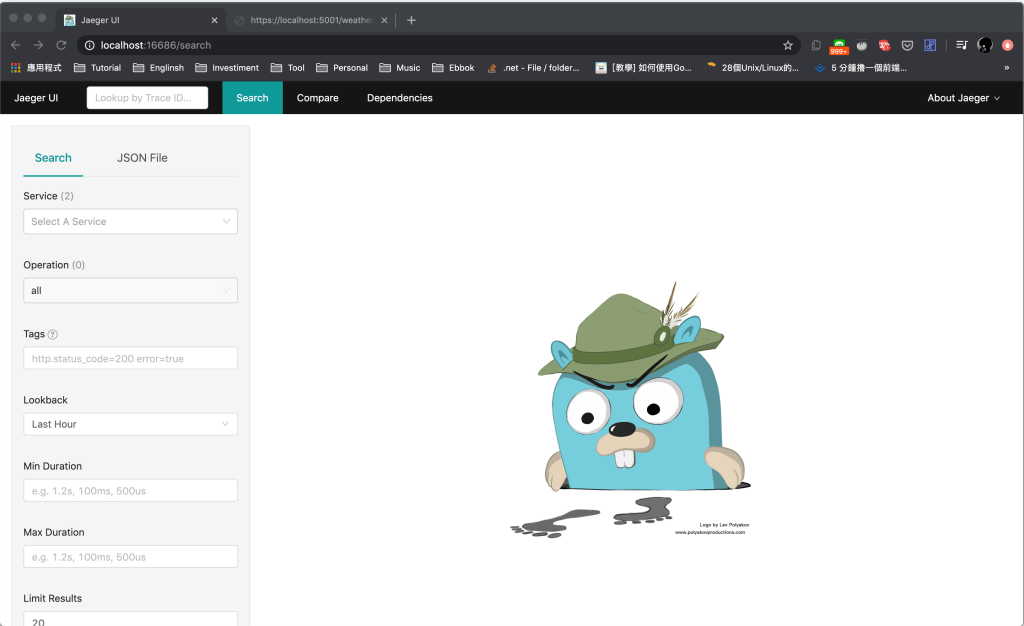Open the Music bookmark folder

point(400,68)
